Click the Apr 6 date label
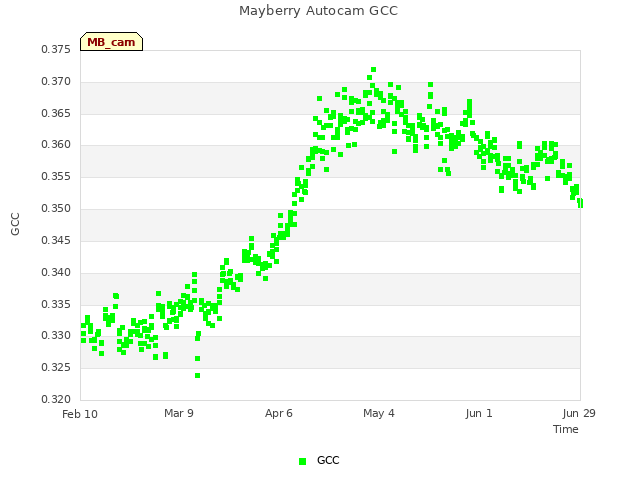 coord(279,413)
